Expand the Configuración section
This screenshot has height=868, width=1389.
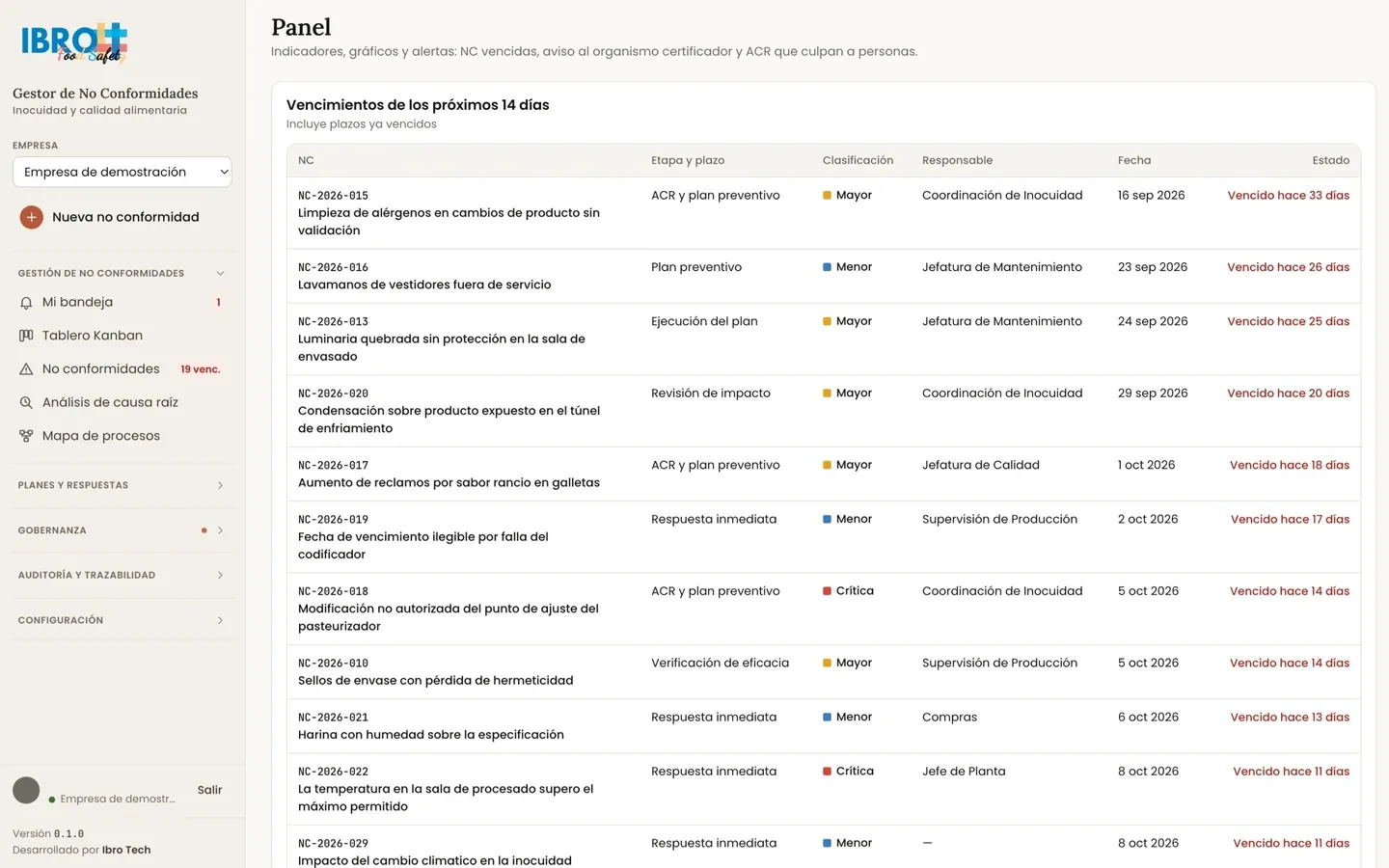123,620
